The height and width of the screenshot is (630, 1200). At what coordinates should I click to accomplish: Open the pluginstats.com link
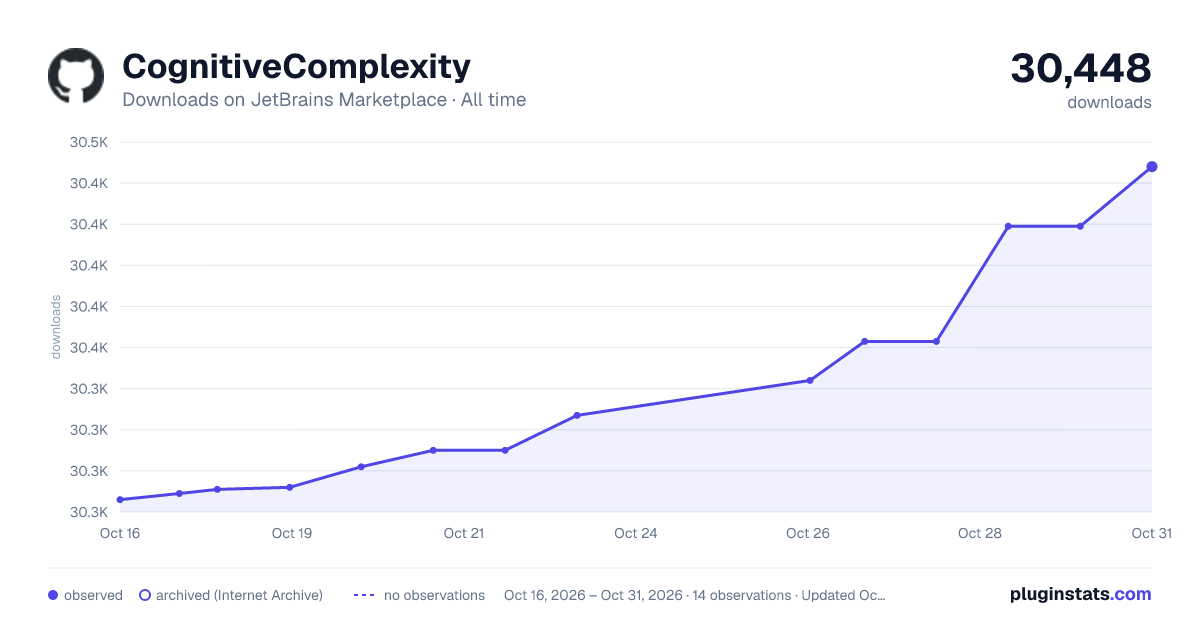tap(1081, 594)
